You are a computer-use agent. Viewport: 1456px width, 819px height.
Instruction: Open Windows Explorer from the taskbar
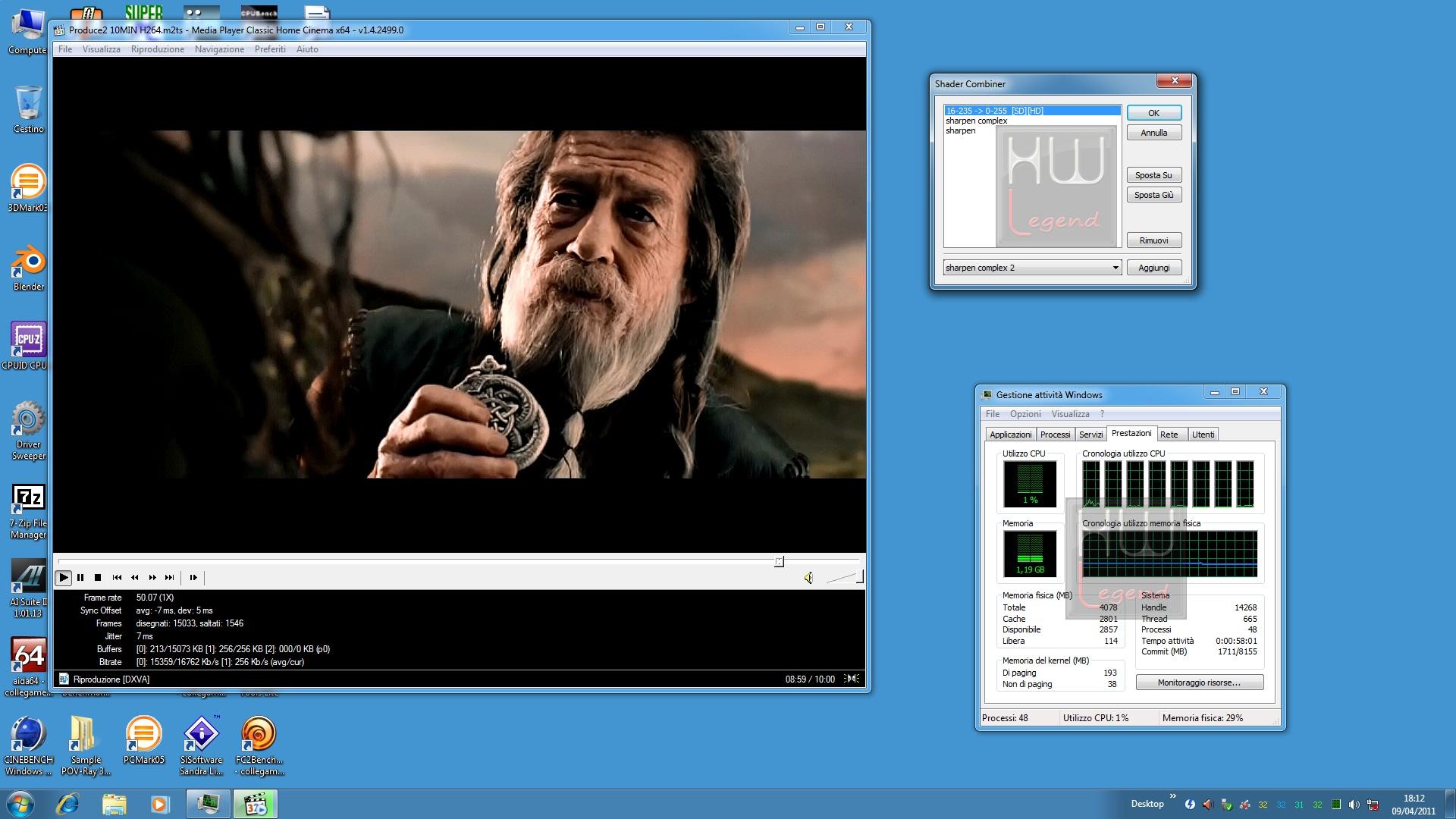pyautogui.click(x=114, y=804)
